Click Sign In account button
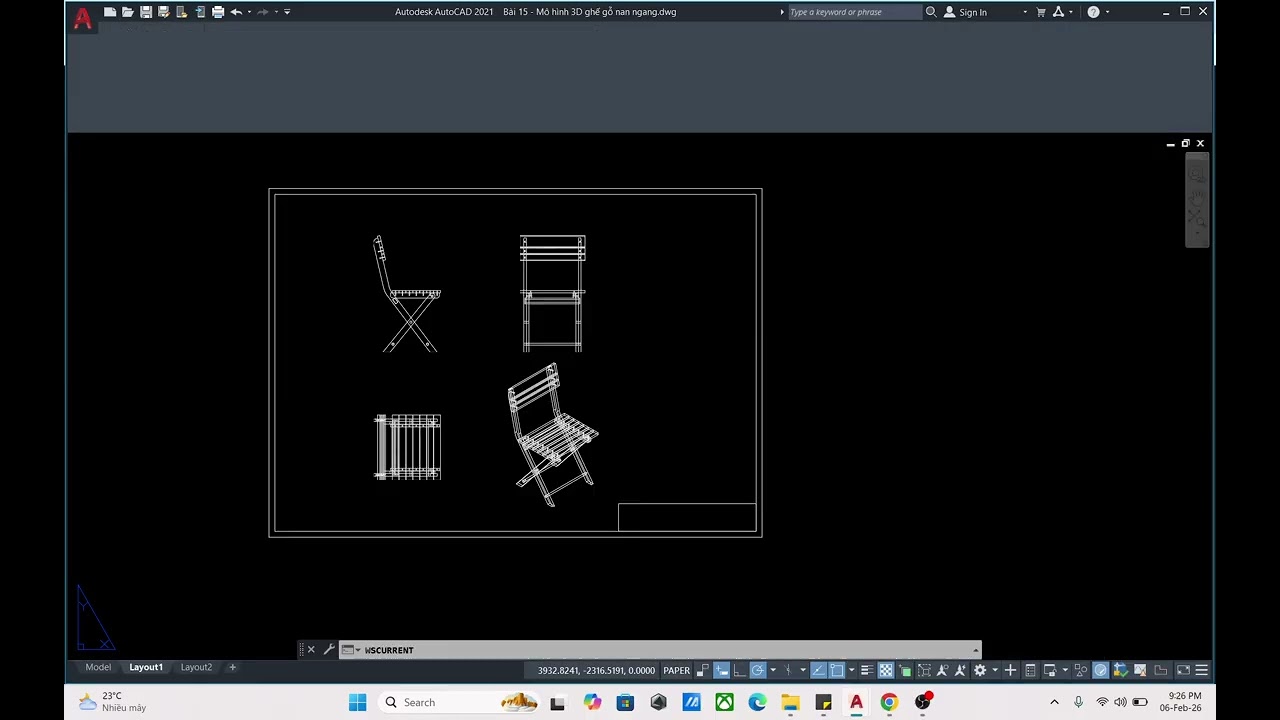Image resolution: width=1280 pixels, height=720 pixels. 966,12
